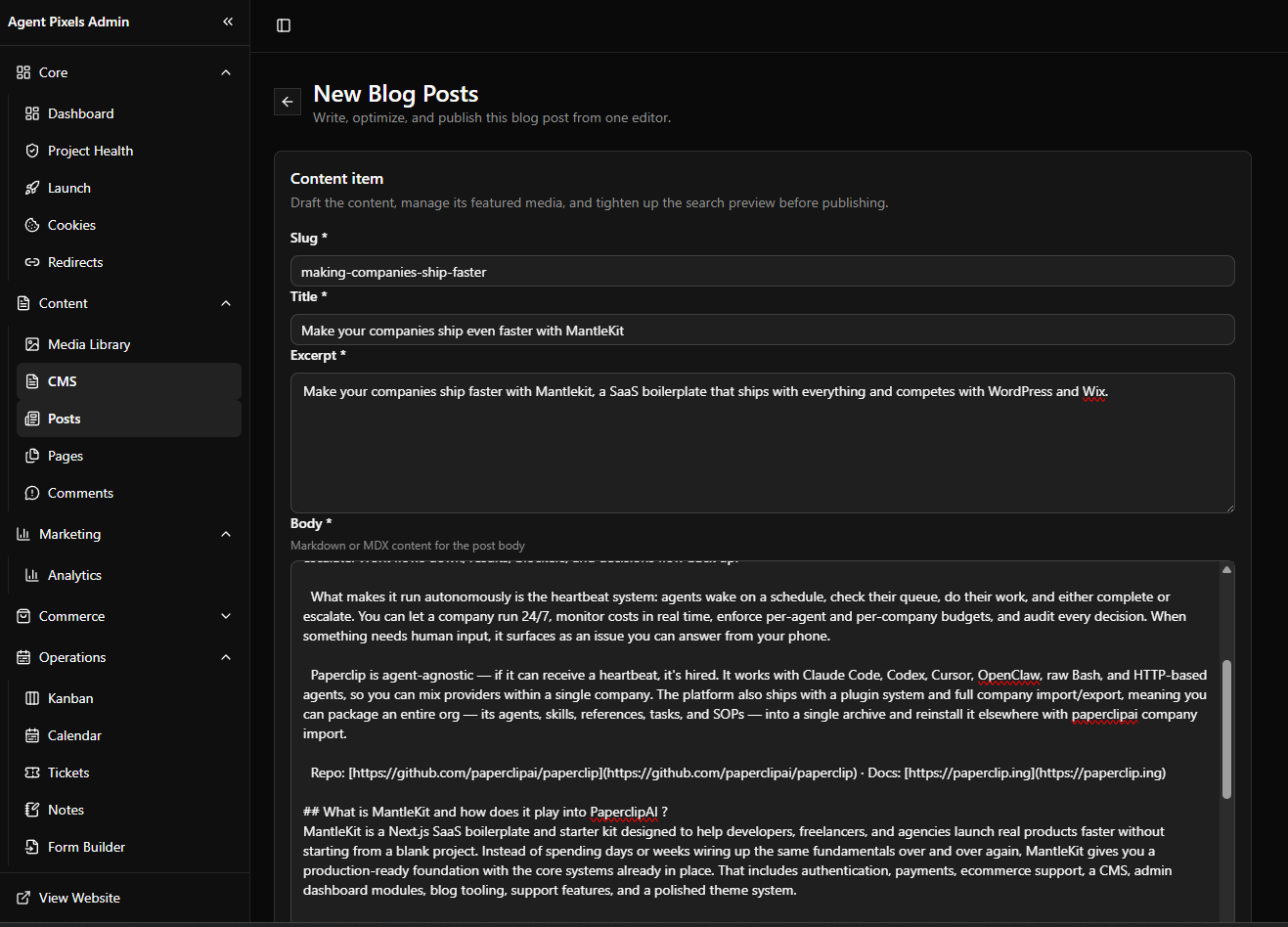This screenshot has height=927, width=1288.
Task: Open the Pages section
Action: click(x=129, y=456)
